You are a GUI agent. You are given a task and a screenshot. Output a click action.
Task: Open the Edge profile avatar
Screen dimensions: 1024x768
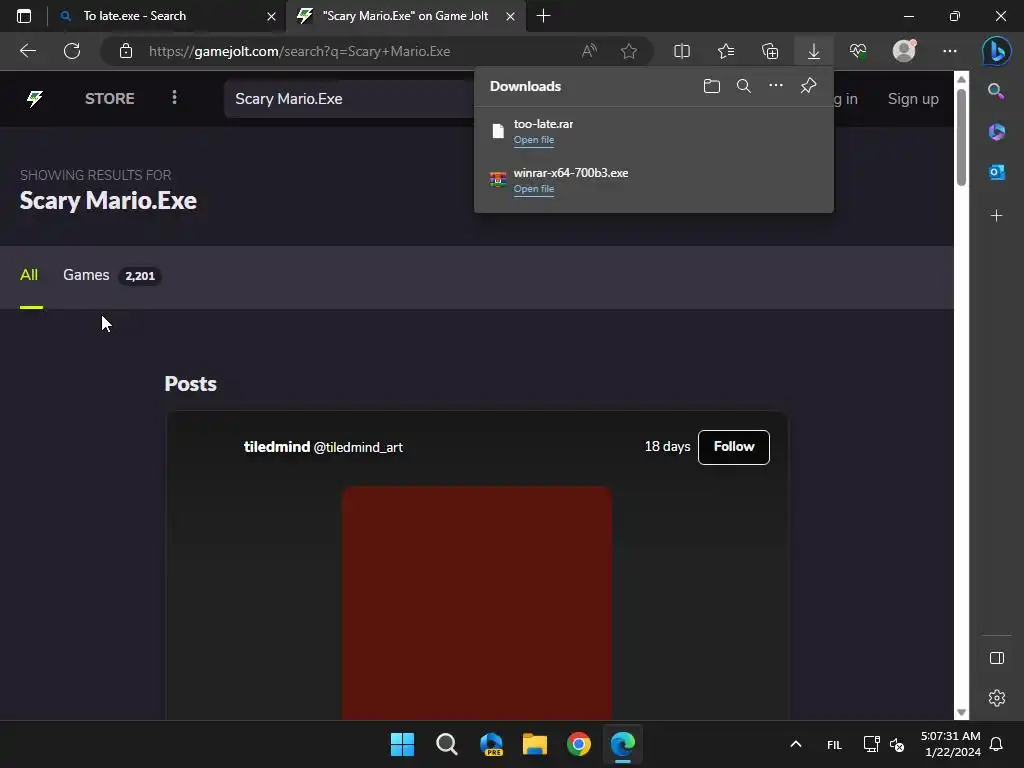(x=904, y=51)
